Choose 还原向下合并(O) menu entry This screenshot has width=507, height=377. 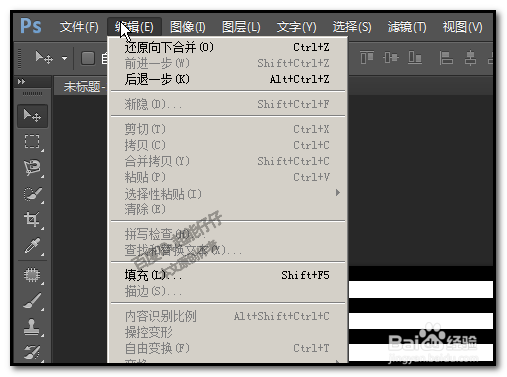pyautogui.click(x=228, y=47)
